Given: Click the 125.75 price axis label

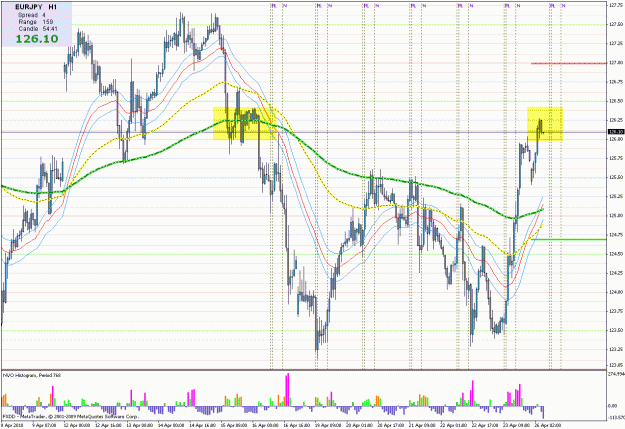Looking at the screenshot, I should (616, 158).
